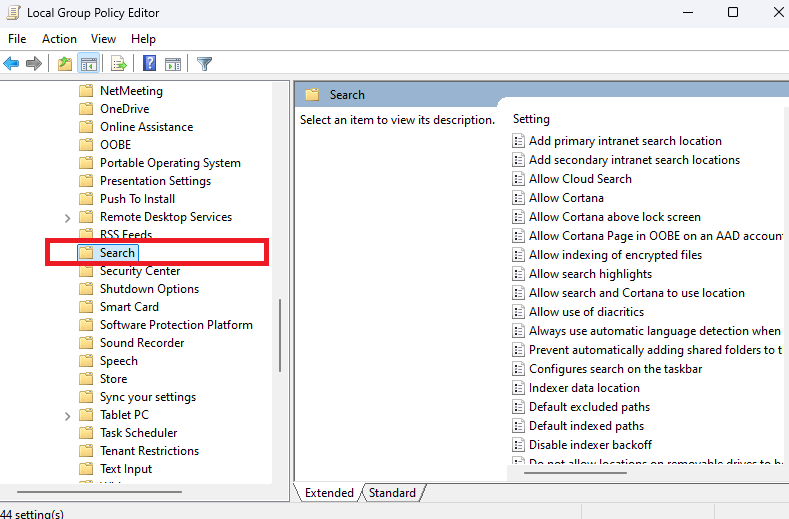Go up one level with folder icon

(x=65, y=64)
